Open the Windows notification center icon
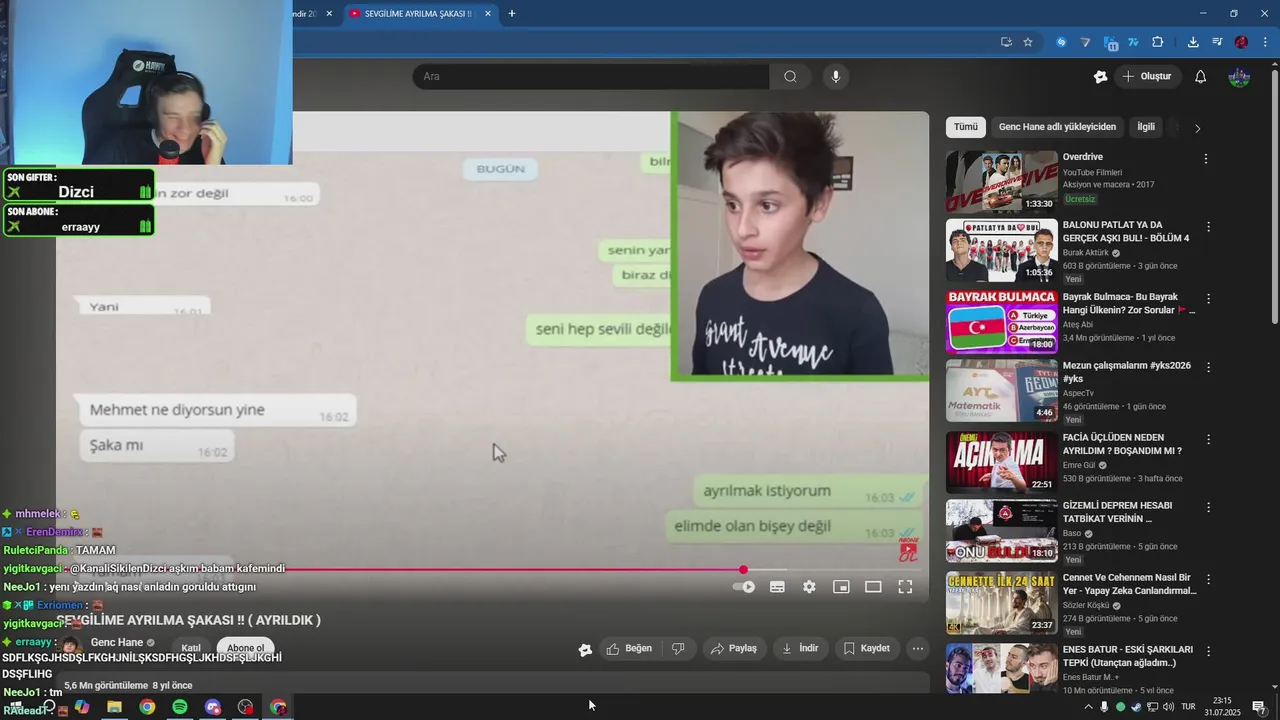Screen dimensions: 1280x720 tap(1259, 707)
